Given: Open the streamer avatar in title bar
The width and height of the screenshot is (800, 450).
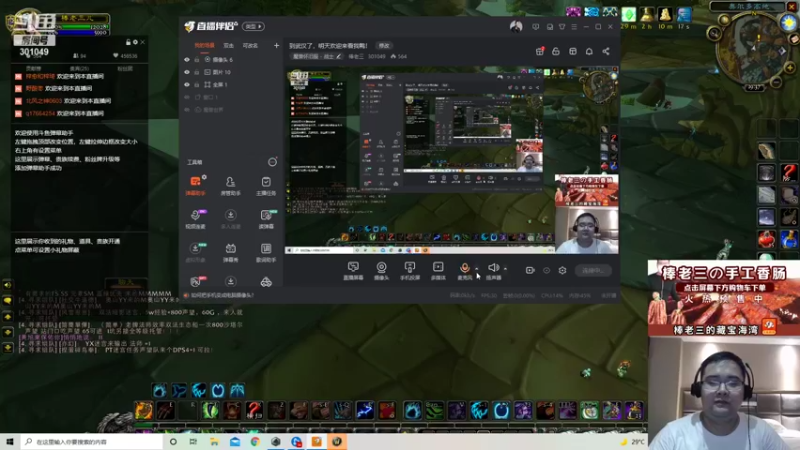Looking at the screenshot, I should (x=516, y=27).
